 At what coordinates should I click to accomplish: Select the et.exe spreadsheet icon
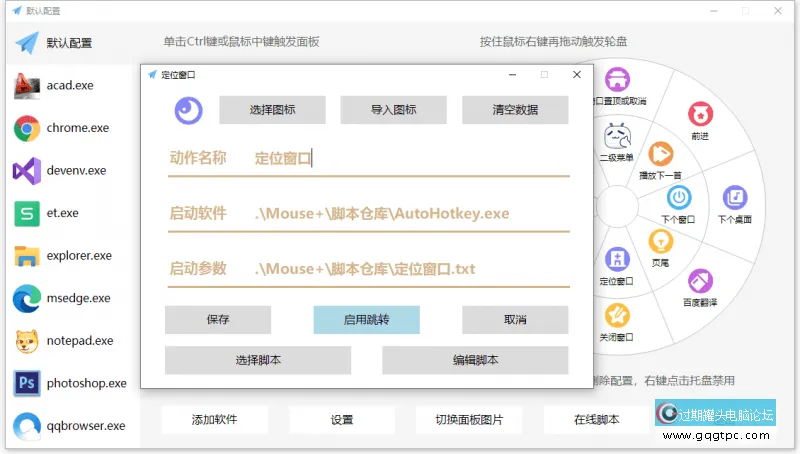tap(27, 213)
